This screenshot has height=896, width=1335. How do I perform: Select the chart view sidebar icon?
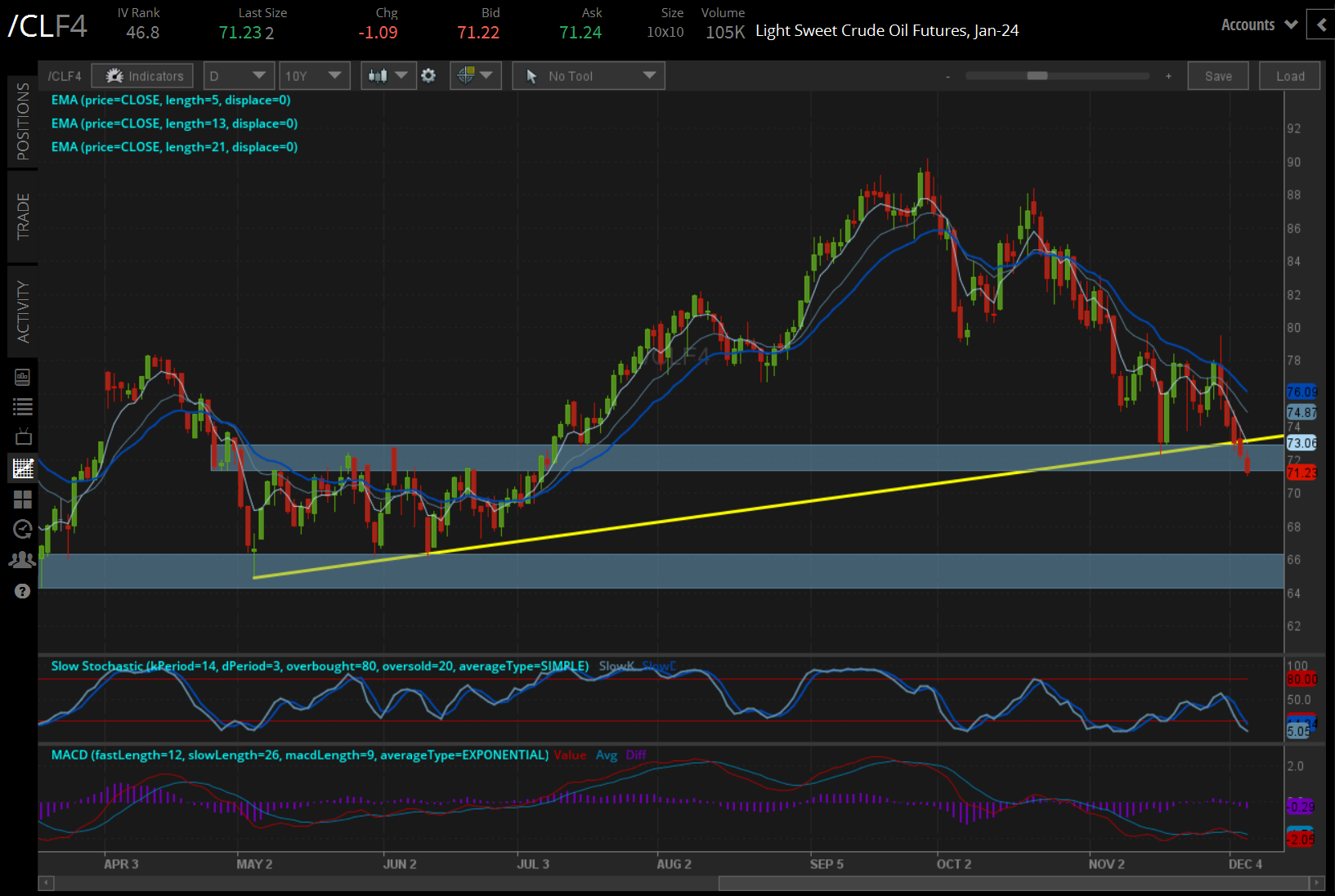coord(23,468)
